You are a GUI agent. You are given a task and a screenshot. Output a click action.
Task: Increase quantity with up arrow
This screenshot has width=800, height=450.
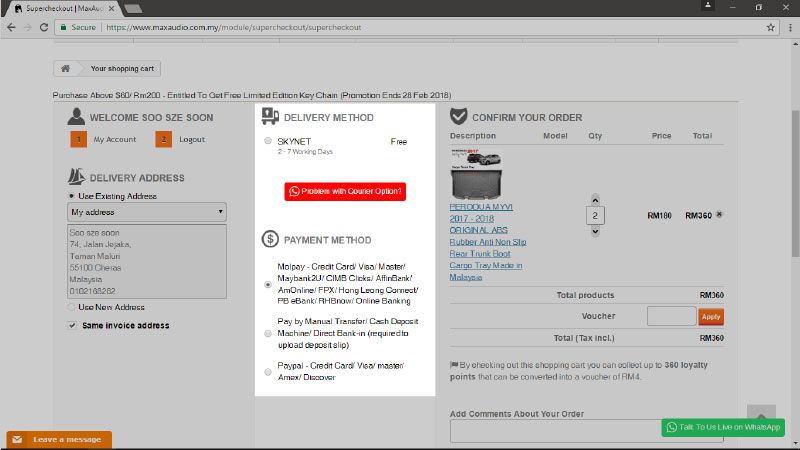596,199
